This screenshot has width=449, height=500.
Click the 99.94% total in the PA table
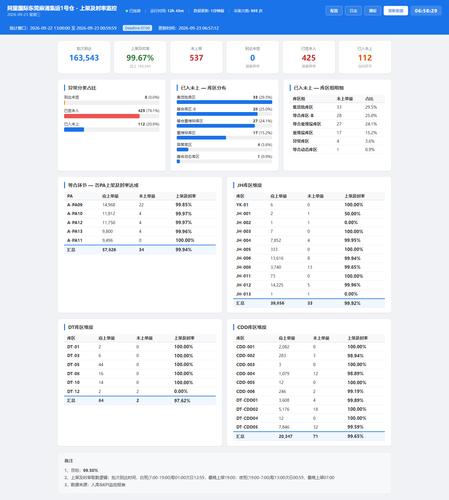point(184,250)
